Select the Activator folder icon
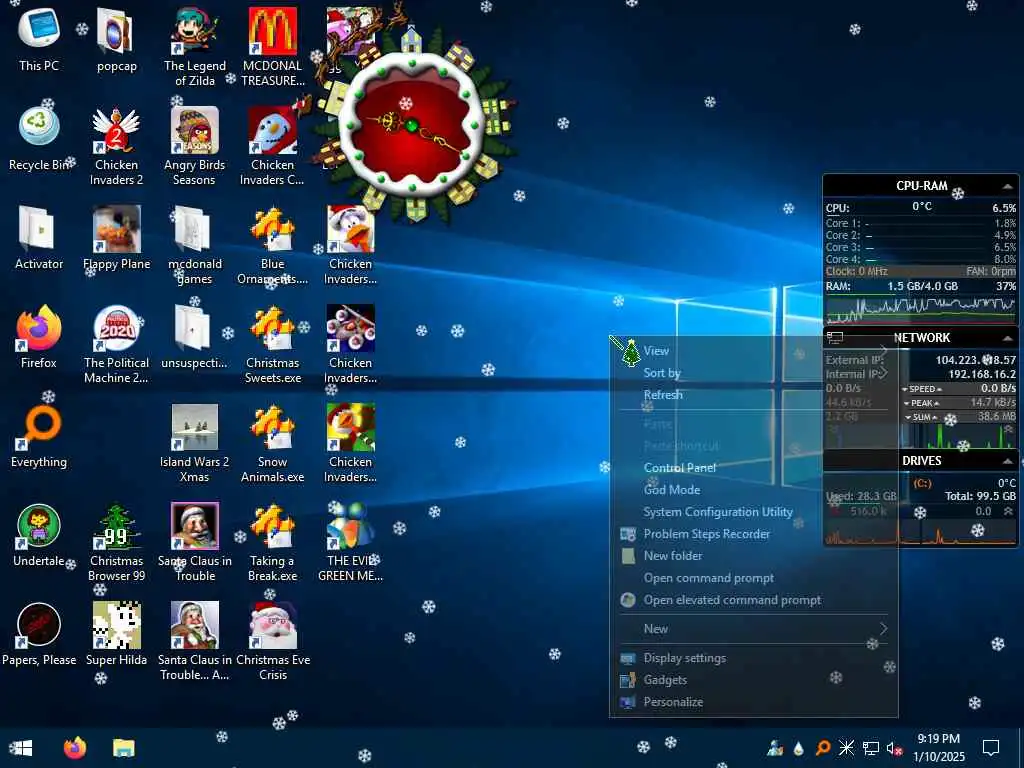This screenshot has width=1024, height=768. [39, 238]
